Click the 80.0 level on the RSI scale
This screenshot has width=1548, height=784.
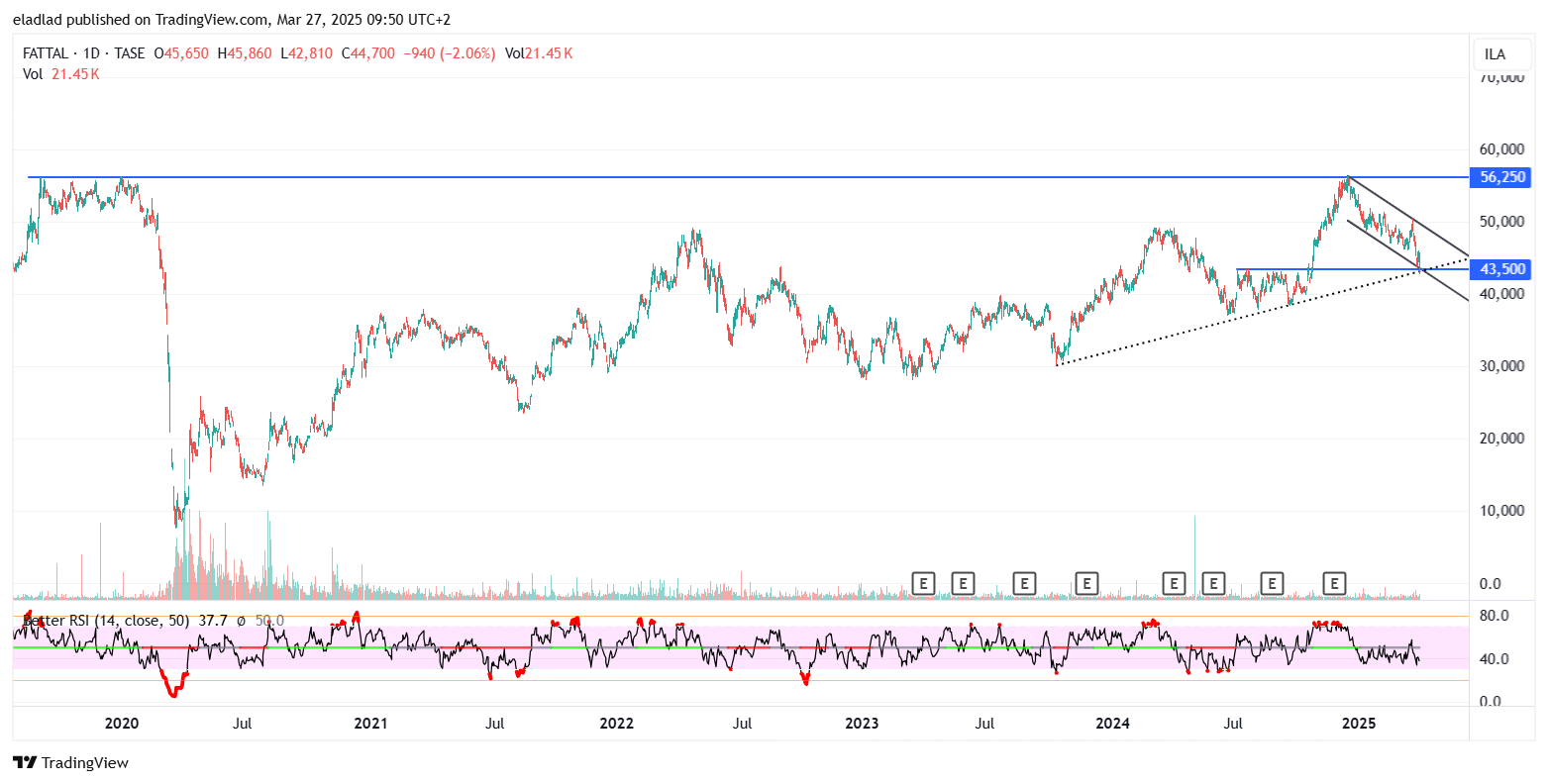click(1494, 616)
